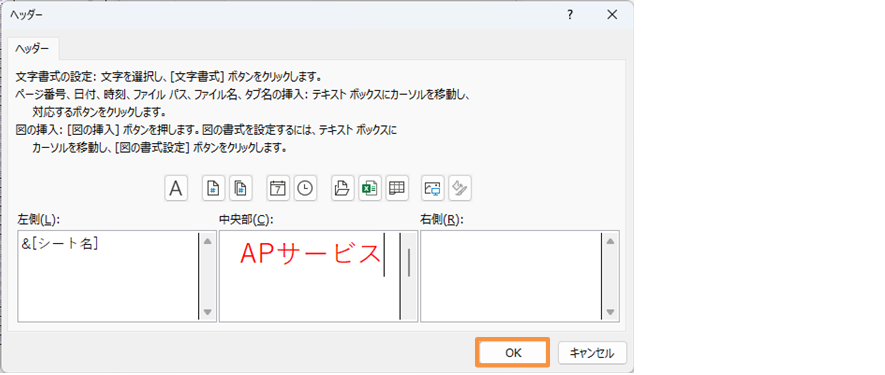Click the 中央部 scrollbar thumb
The width and height of the screenshot is (885, 375).
point(409,262)
